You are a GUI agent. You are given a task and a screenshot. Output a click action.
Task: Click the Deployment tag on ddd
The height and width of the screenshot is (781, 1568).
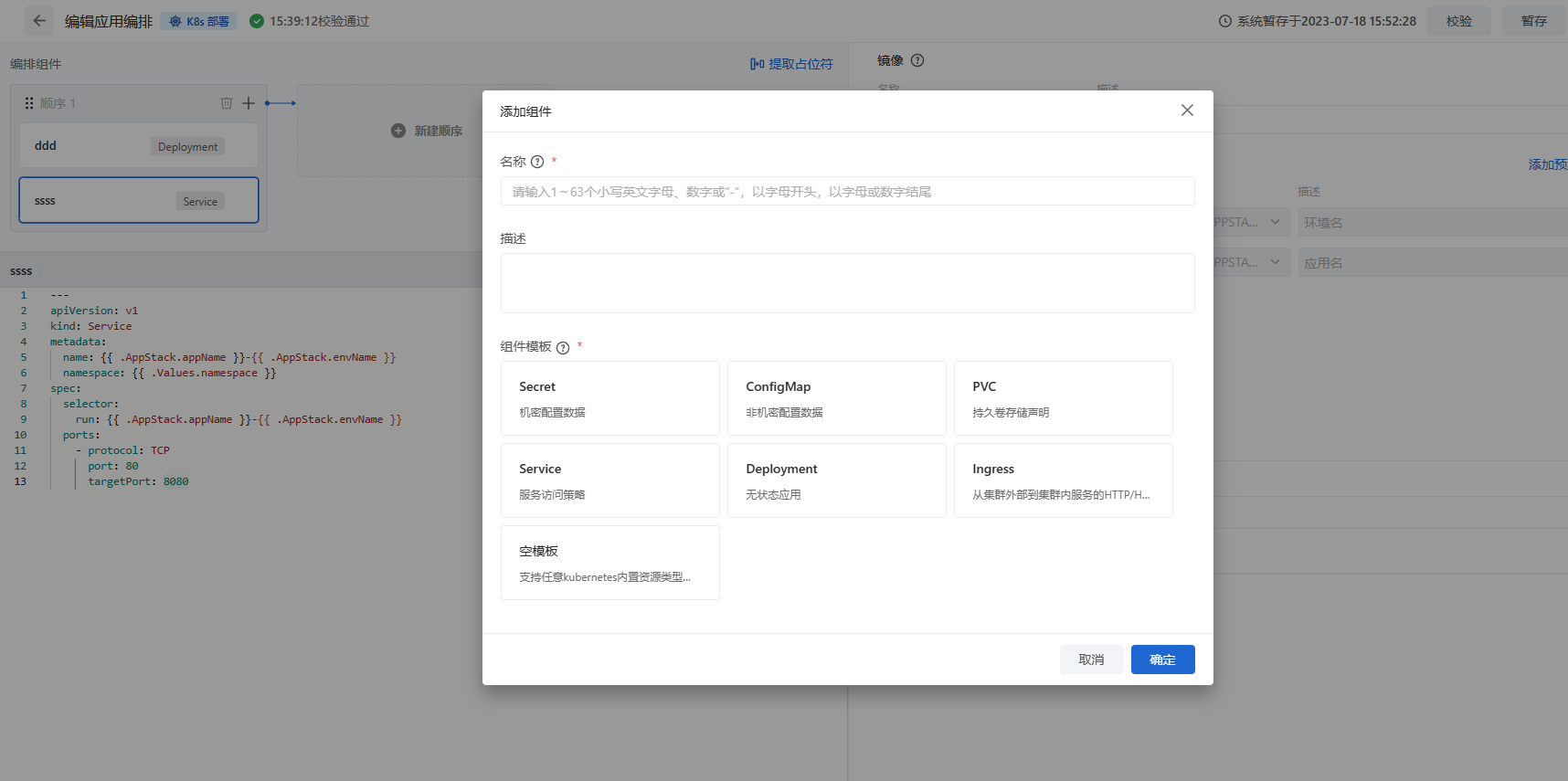click(x=187, y=147)
